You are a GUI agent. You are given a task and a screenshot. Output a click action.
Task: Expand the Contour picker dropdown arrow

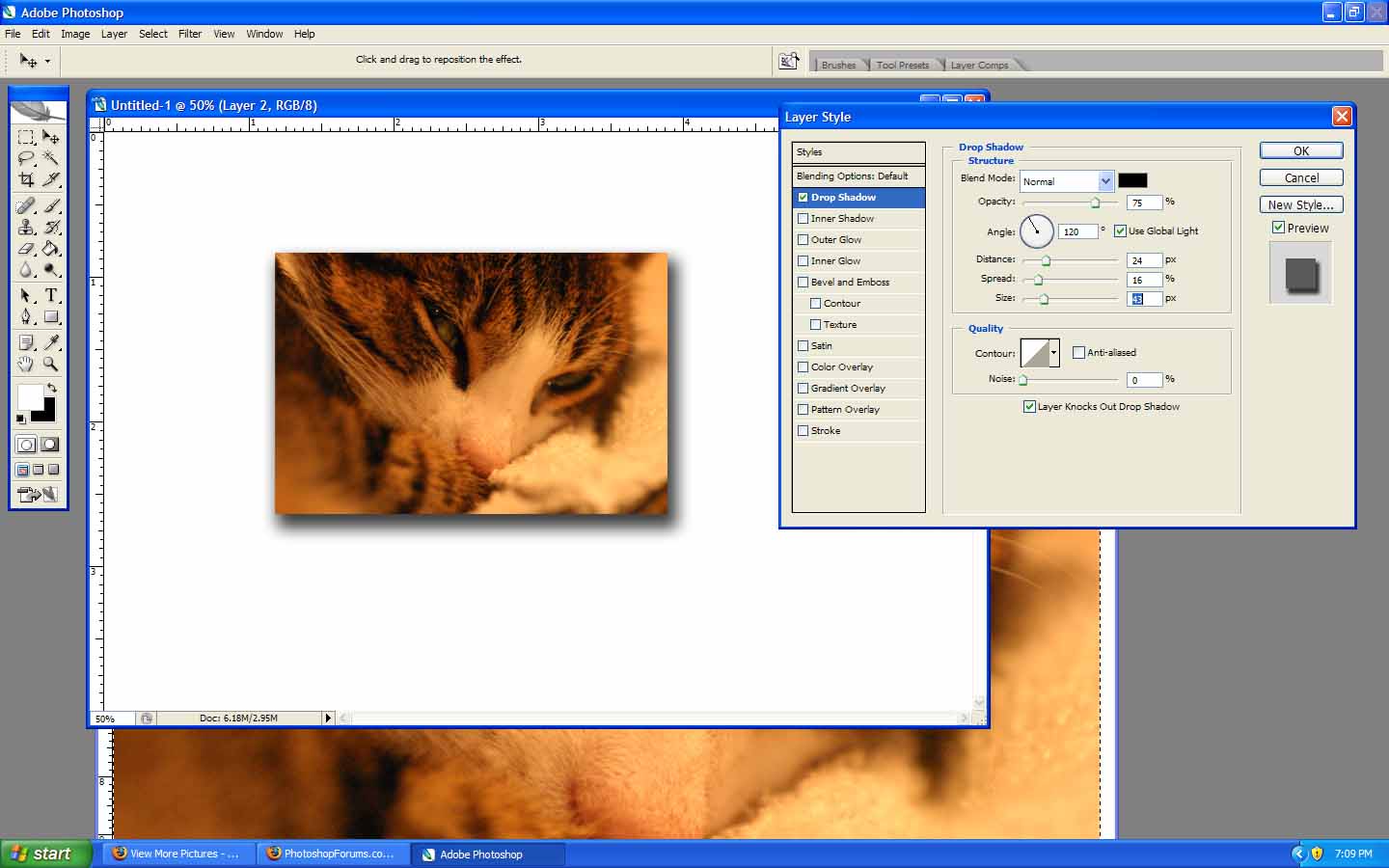[1053, 353]
